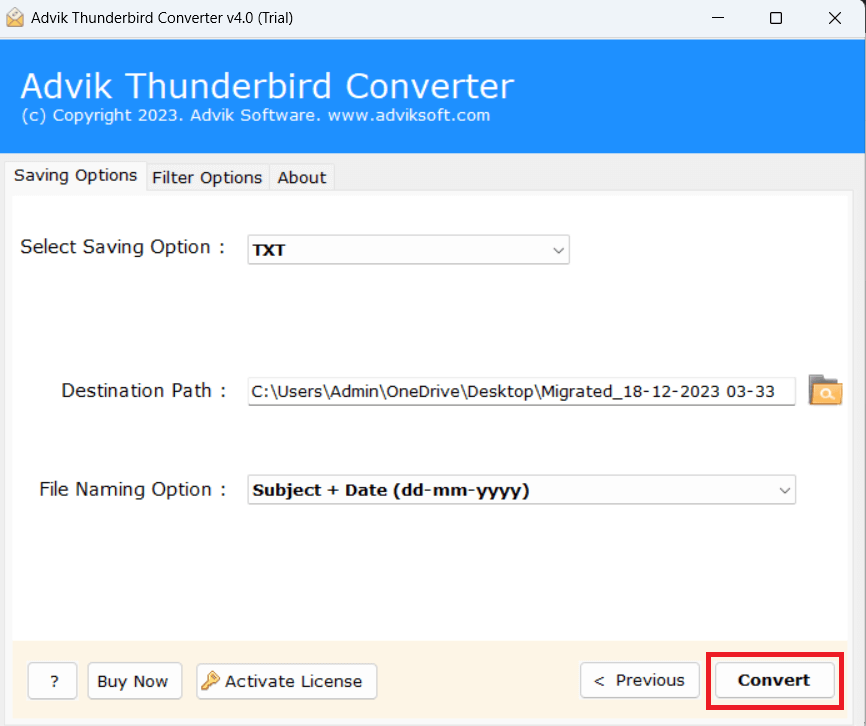Viewport: 866px width, 726px height.
Task: Click the folder browse icon next to Destination Path
Action: pos(825,390)
